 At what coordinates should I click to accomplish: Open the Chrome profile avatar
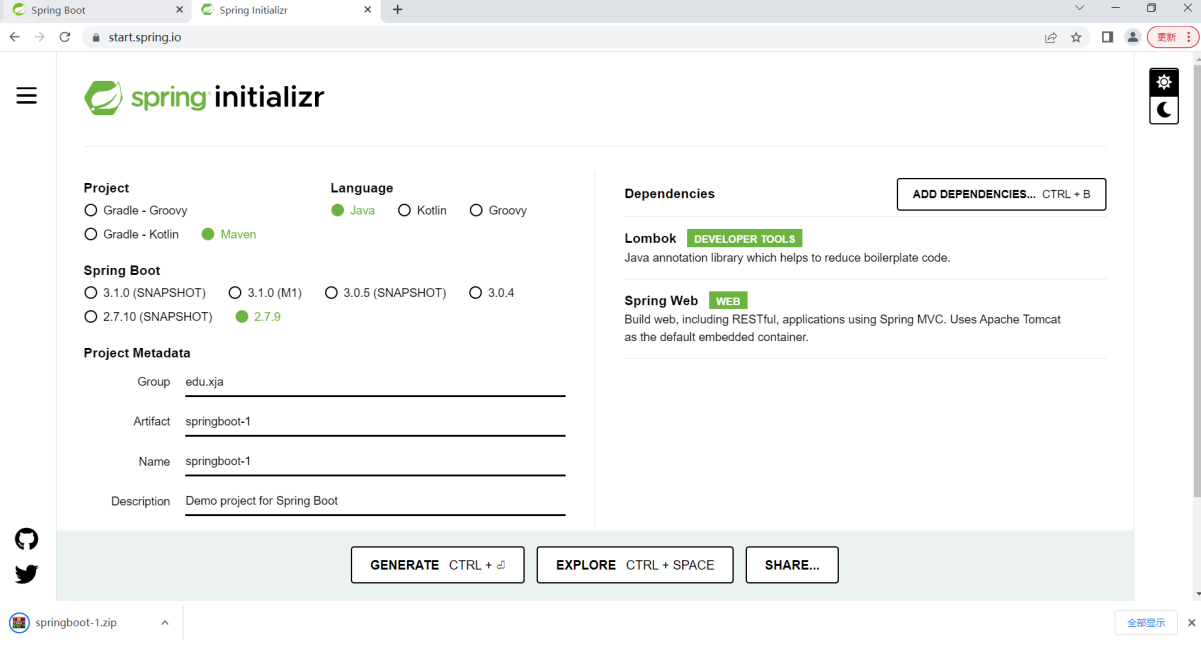point(1133,37)
